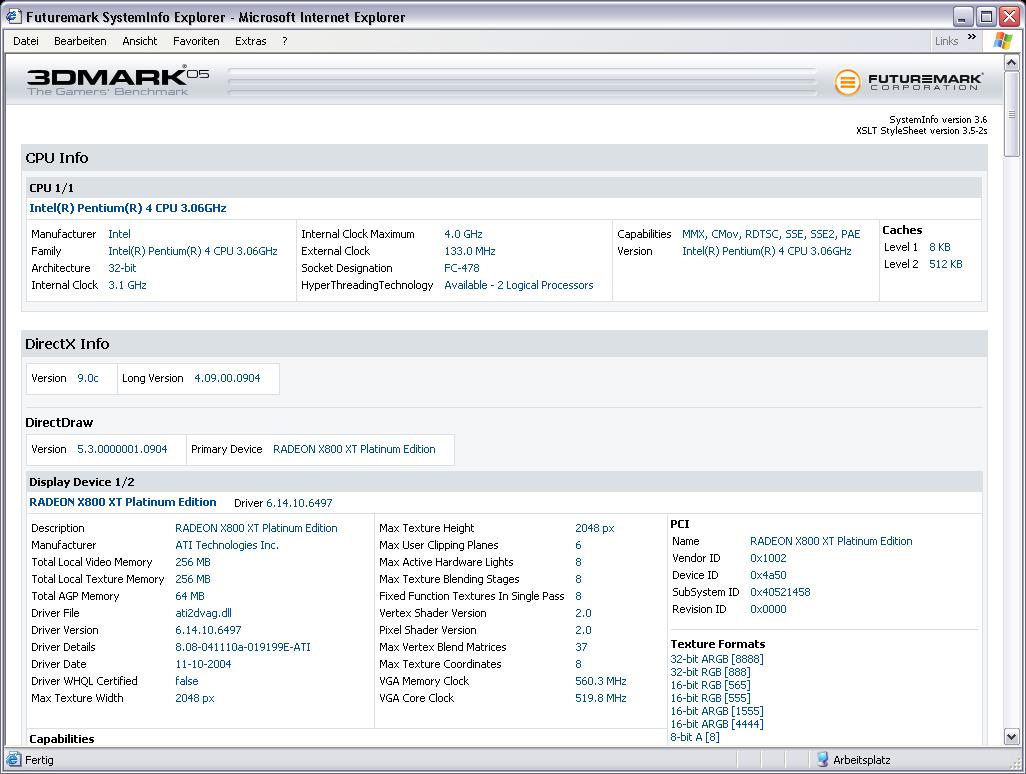This screenshot has height=774, width=1026.
Task: Select the External Clock value 133.0 MHz
Action: point(470,251)
